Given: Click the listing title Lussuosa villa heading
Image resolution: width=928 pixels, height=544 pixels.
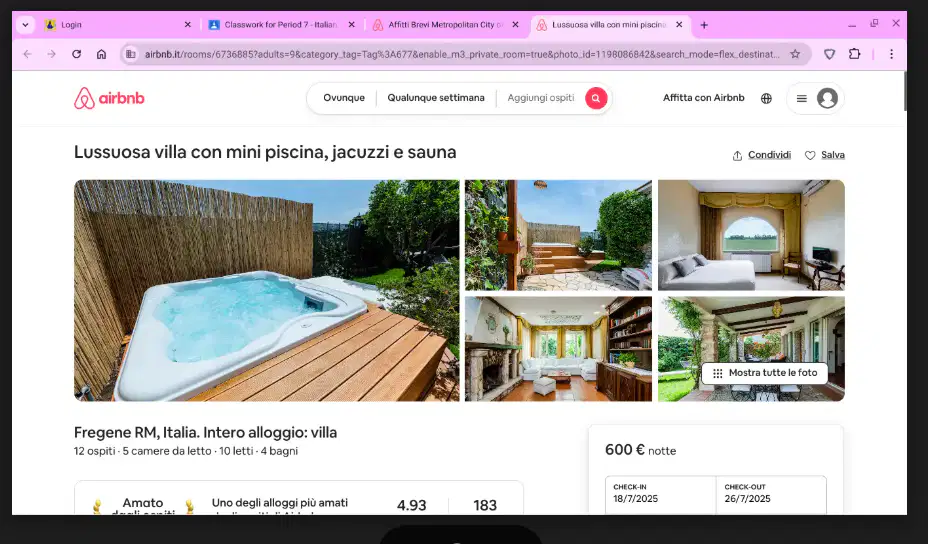Looking at the screenshot, I should [265, 152].
